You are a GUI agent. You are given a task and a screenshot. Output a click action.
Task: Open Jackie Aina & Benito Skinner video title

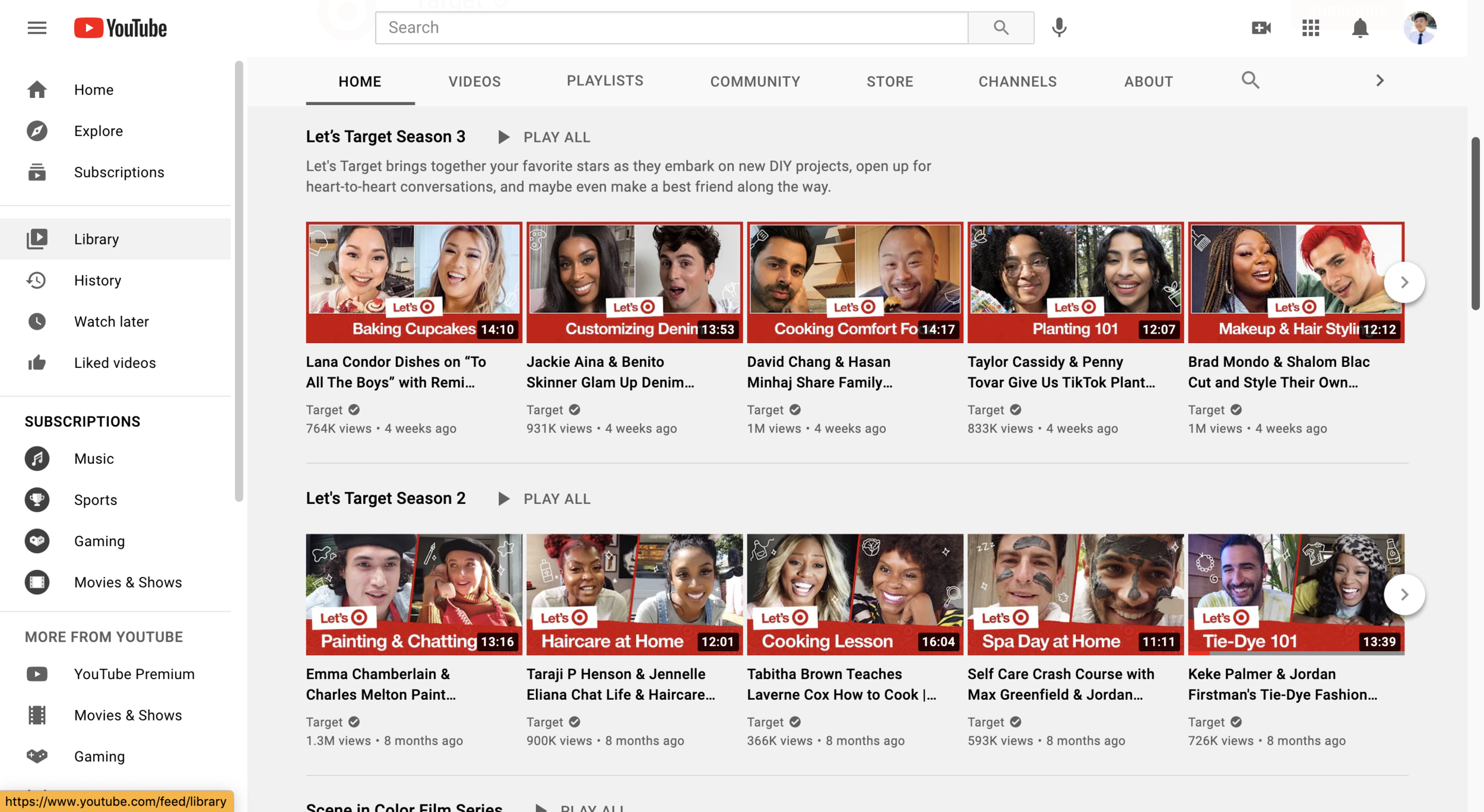pos(610,372)
